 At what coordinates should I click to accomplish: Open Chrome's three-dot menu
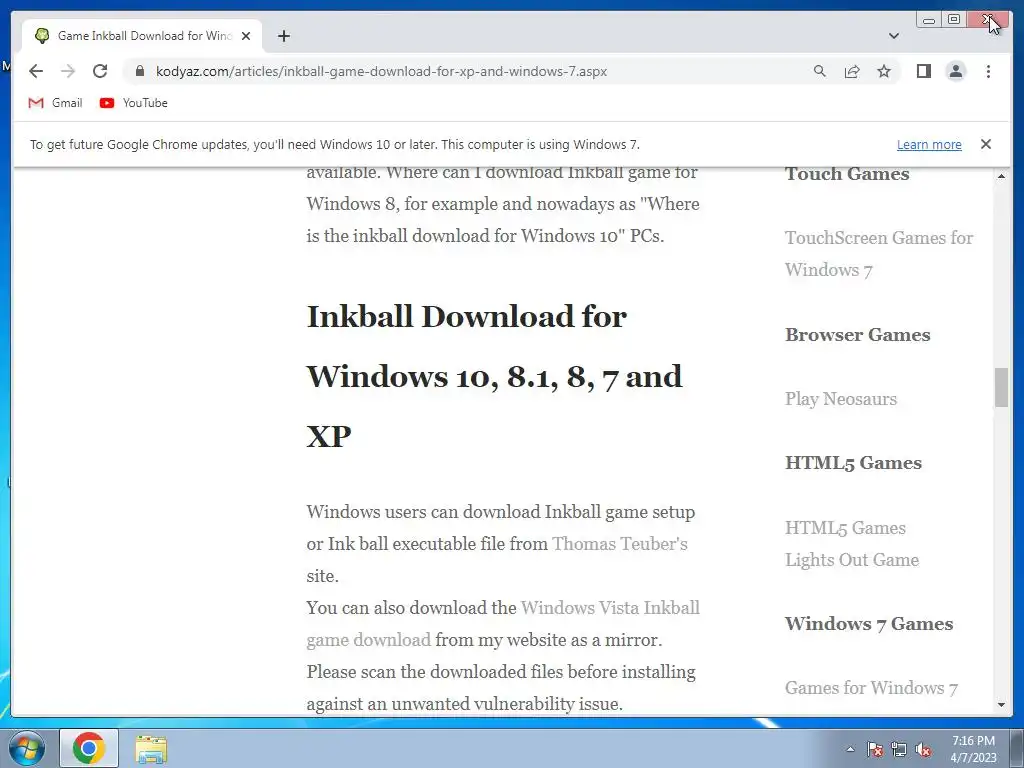[x=988, y=71]
